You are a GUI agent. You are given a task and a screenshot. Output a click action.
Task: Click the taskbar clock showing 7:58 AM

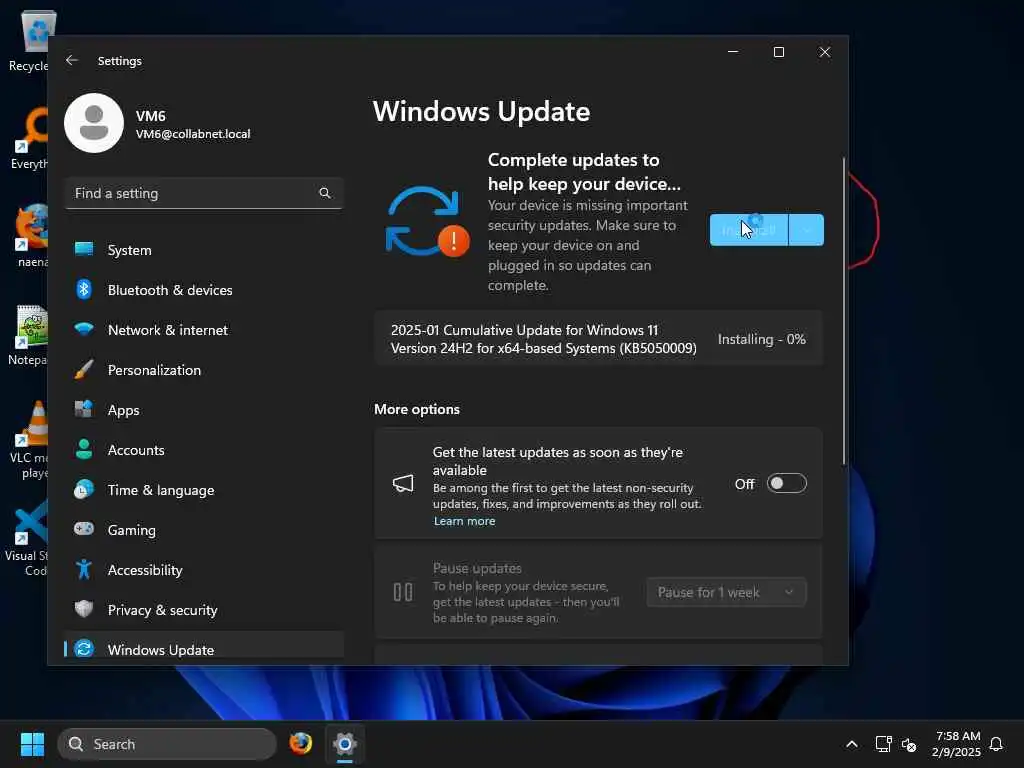[957, 744]
